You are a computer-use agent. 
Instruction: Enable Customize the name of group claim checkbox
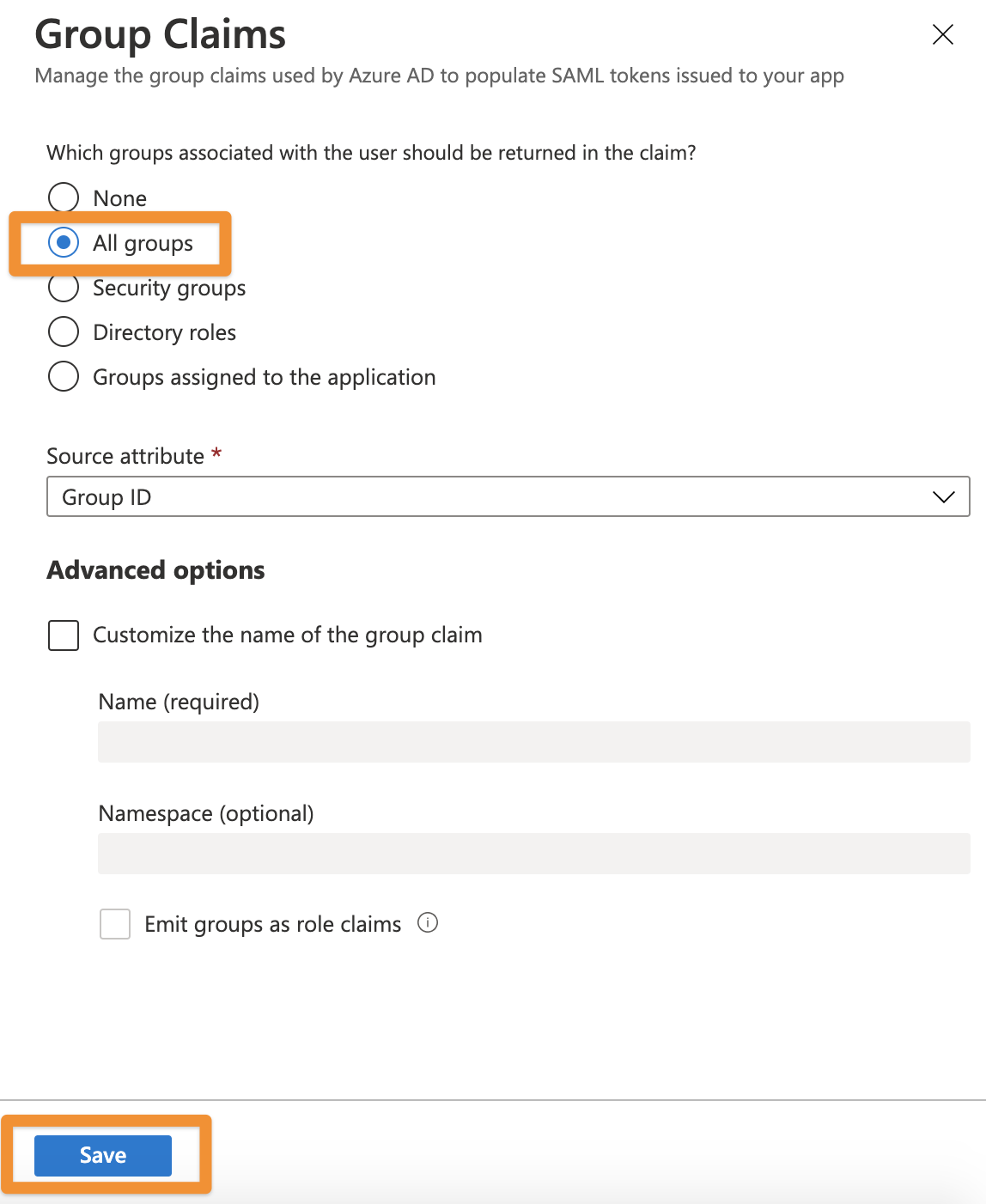coord(64,635)
